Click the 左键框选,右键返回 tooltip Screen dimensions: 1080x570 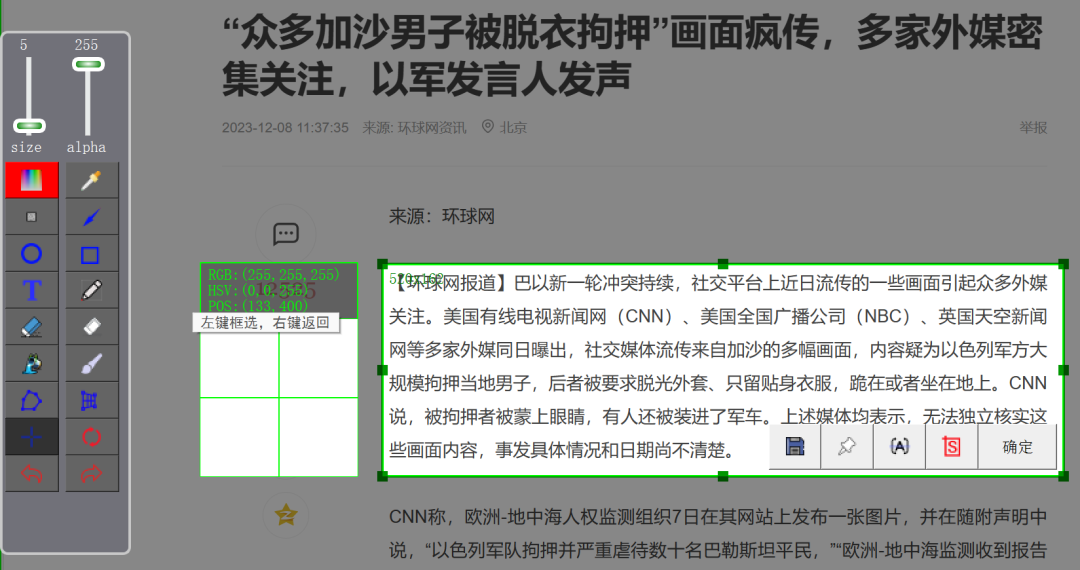(x=266, y=322)
